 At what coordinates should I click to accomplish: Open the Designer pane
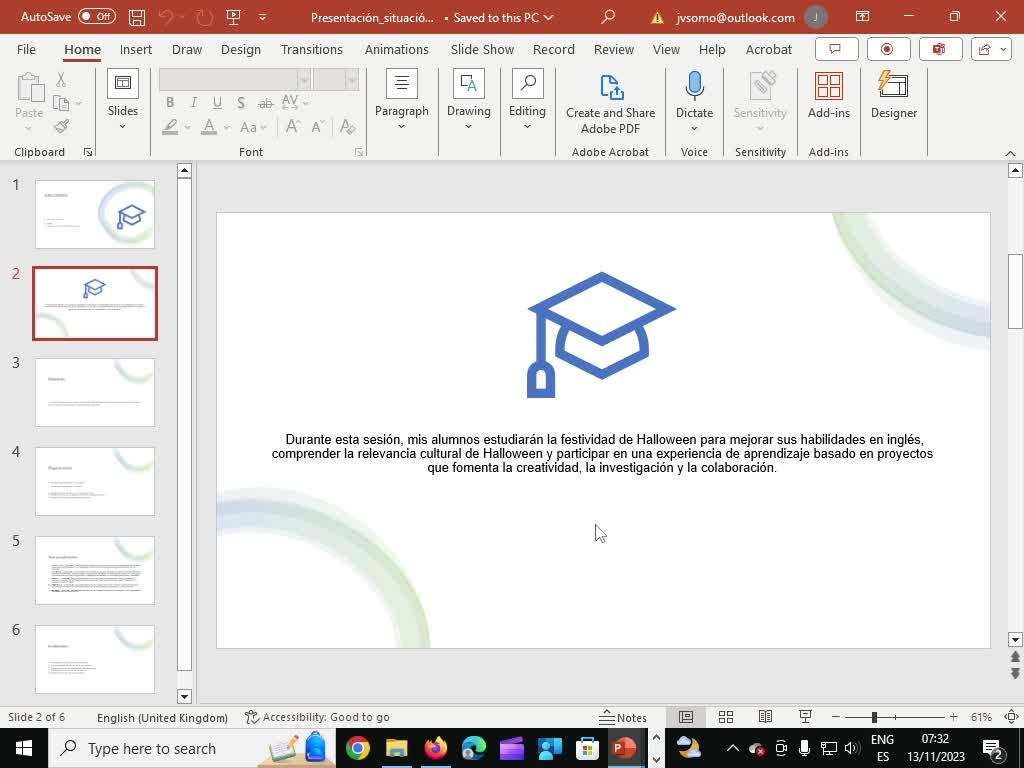pyautogui.click(x=893, y=96)
